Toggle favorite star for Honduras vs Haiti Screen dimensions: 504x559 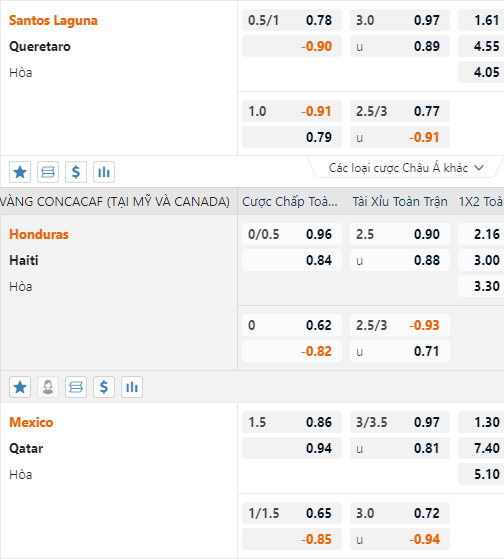click(20, 387)
